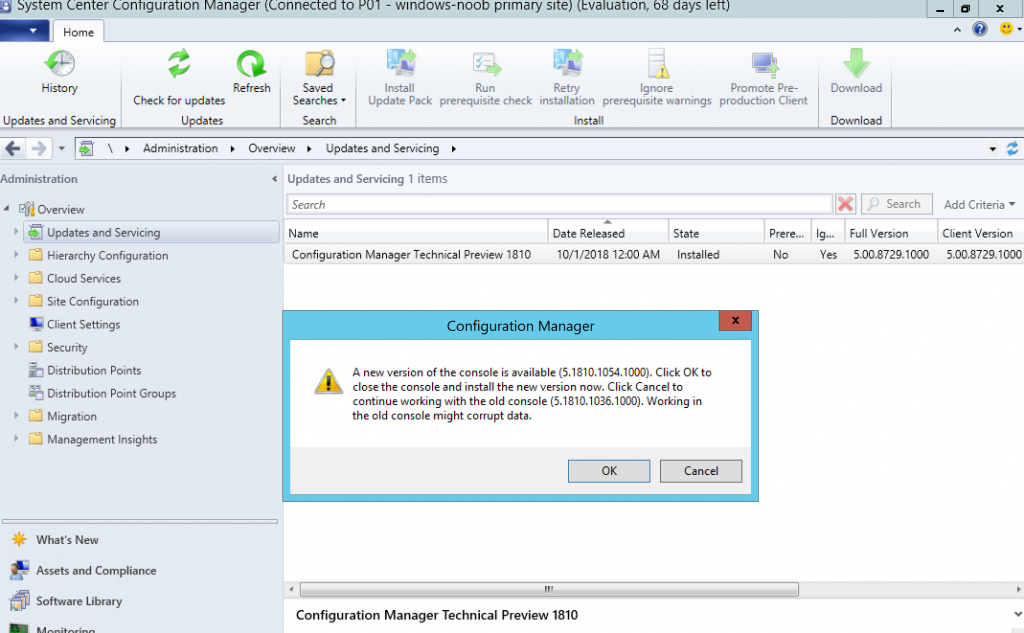Select Configuration Manager Technical Preview 1810 row
Image resolution: width=1024 pixels, height=633 pixels.
(654, 255)
